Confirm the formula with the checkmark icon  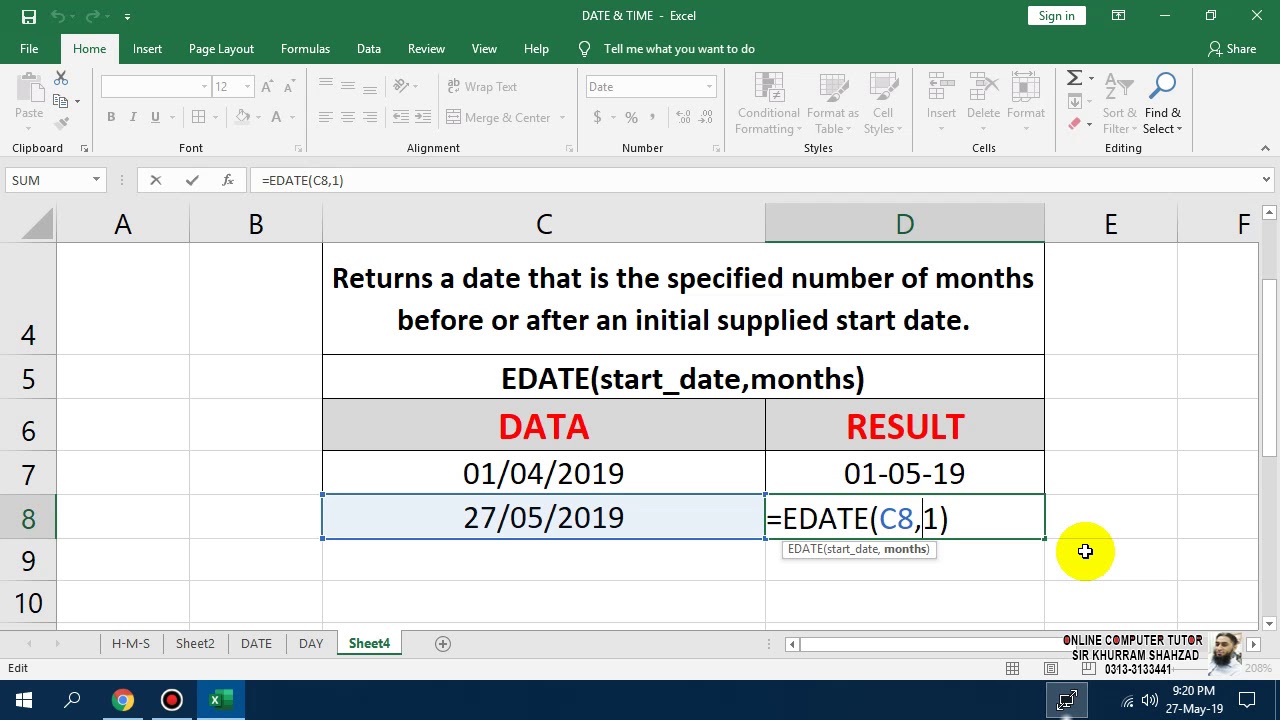(192, 180)
